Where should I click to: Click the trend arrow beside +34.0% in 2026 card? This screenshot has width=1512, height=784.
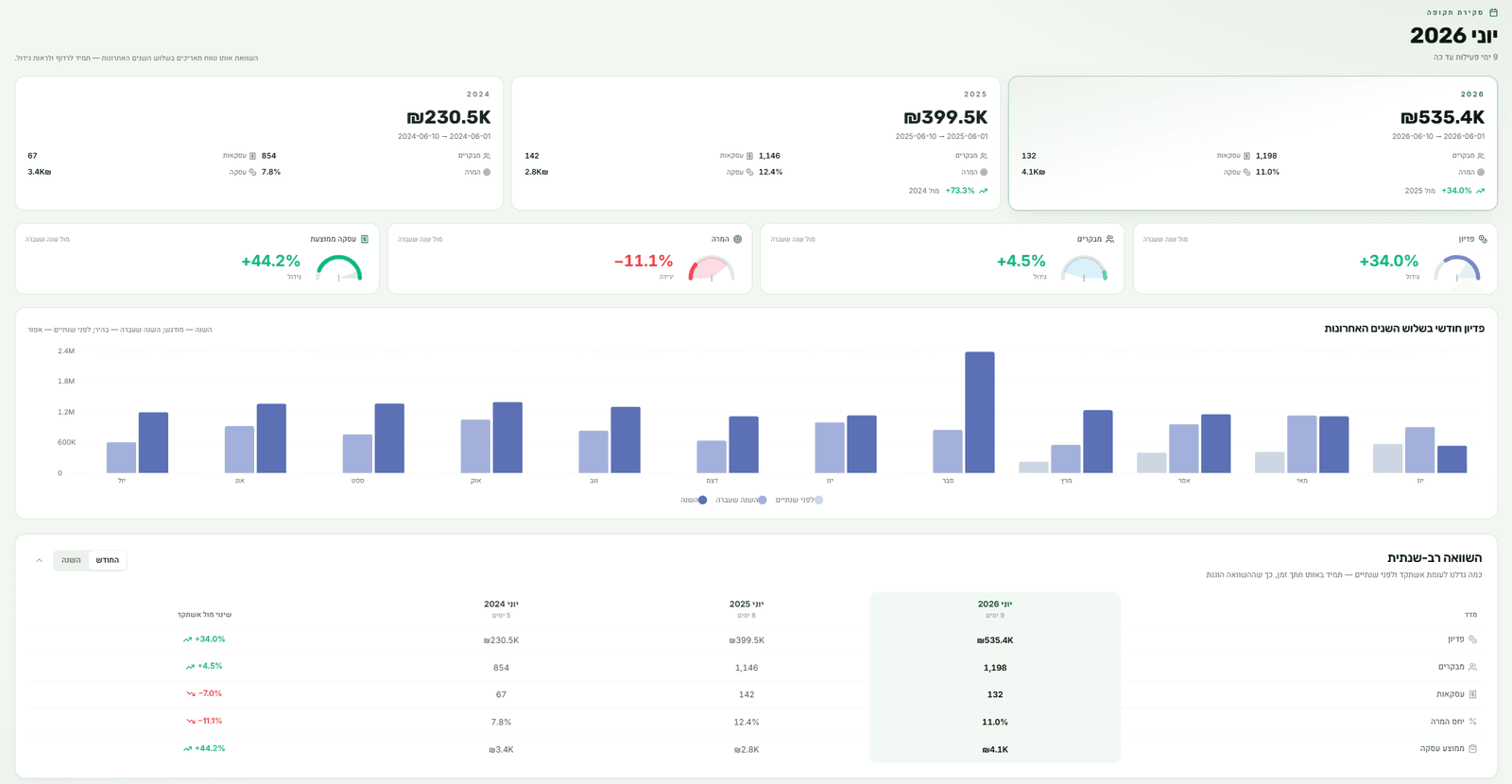click(1480, 191)
